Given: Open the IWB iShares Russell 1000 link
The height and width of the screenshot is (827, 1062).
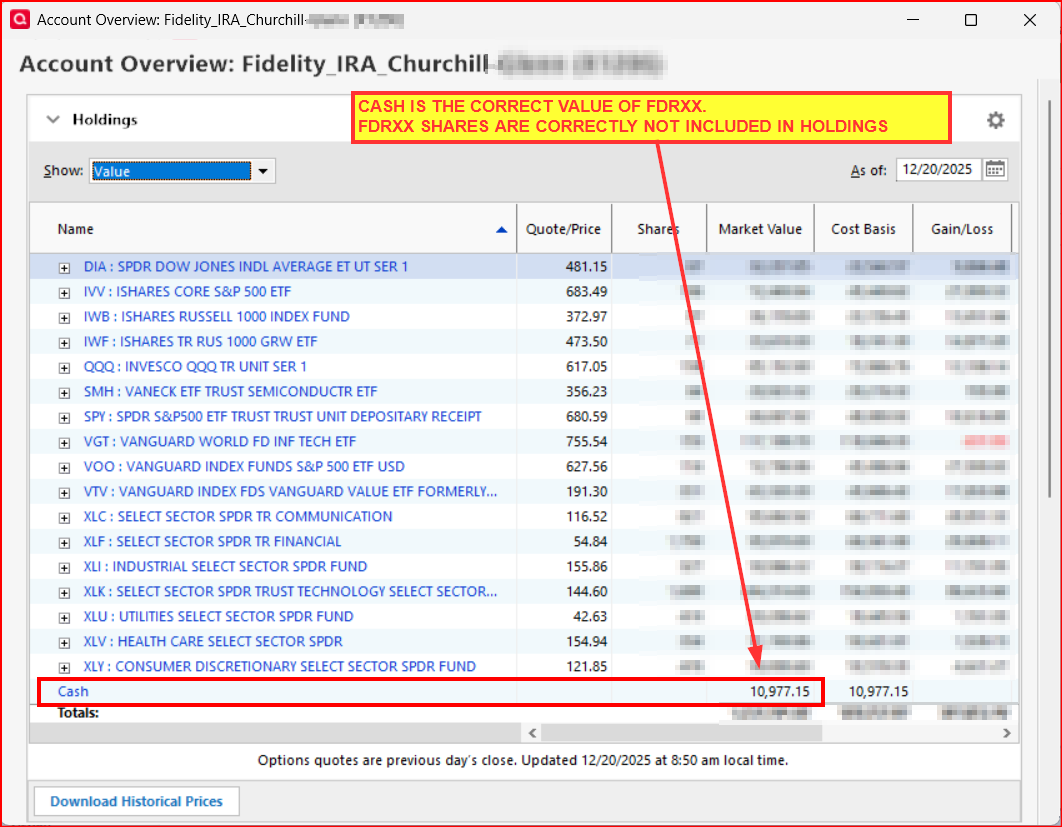Looking at the screenshot, I should pos(217,317).
